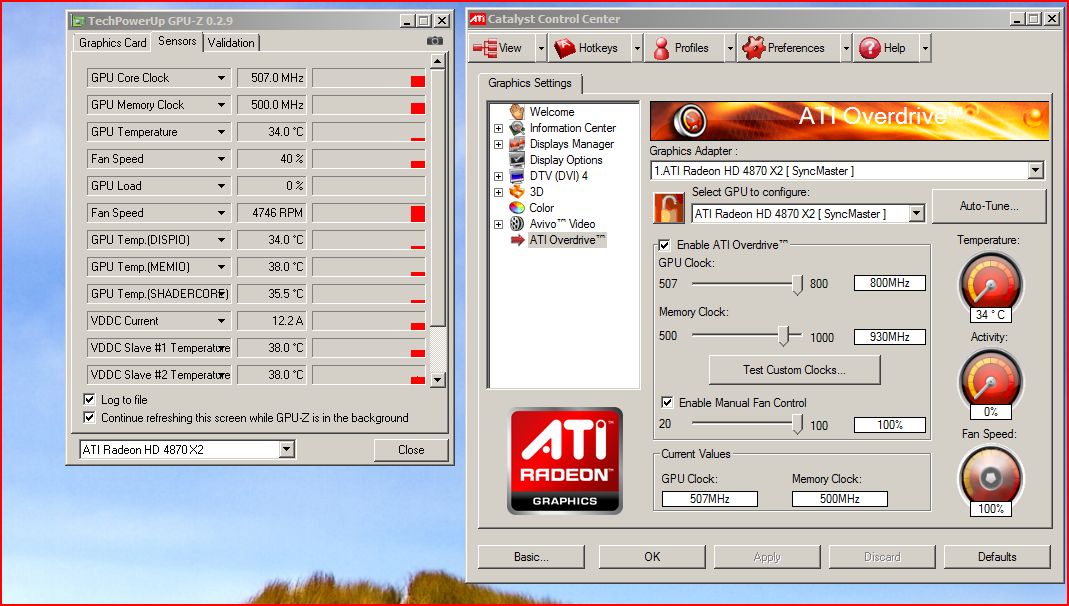Open the Preferences gear icon
This screenshot has width=1069, height=606.
tap(753, 48)
